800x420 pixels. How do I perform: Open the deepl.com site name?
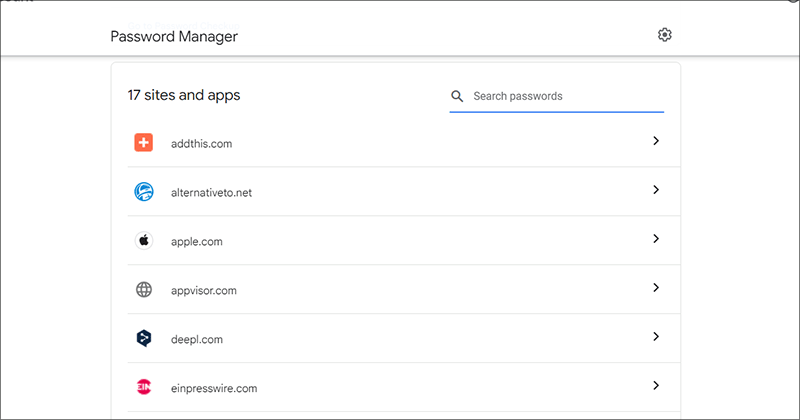(196, 339)
